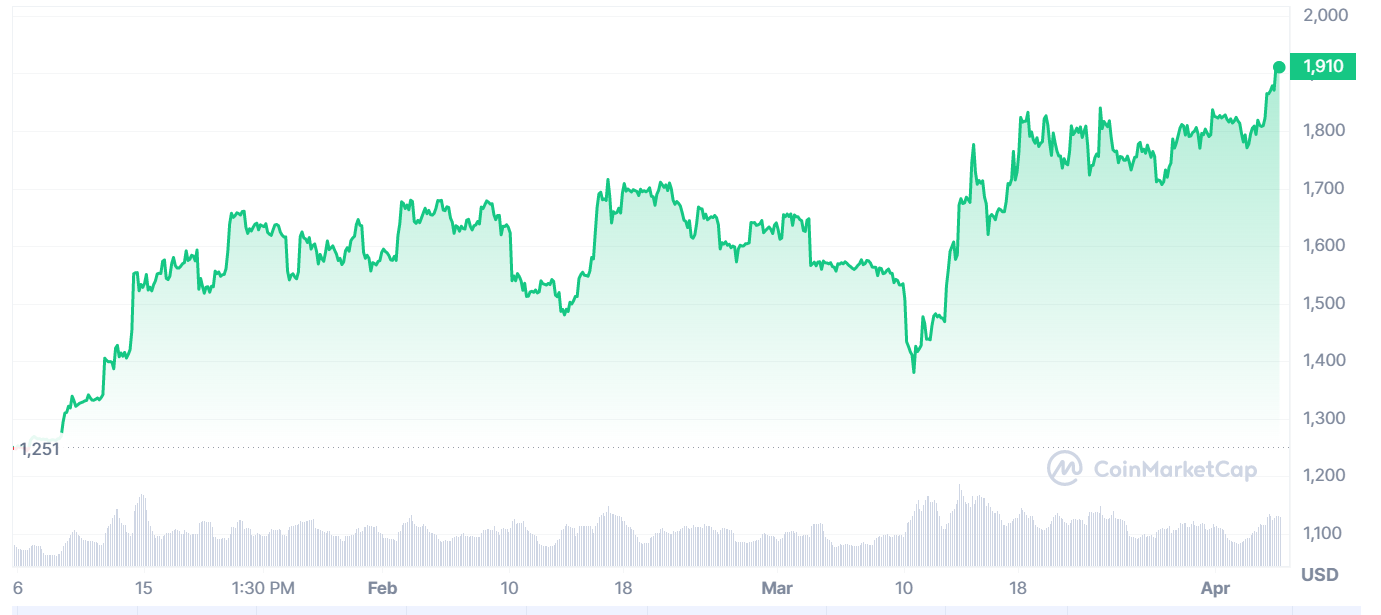
Task: Click the 18 date label right after Mar
Action: [x=1018, y=588]
